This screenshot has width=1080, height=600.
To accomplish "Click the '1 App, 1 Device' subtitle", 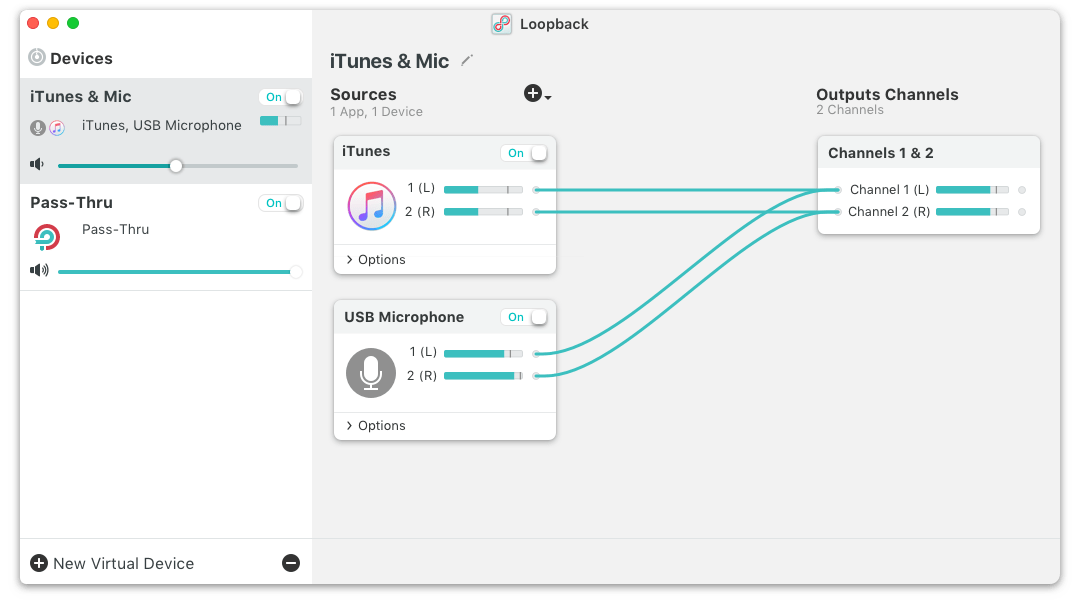I will (x=376, y=112).
